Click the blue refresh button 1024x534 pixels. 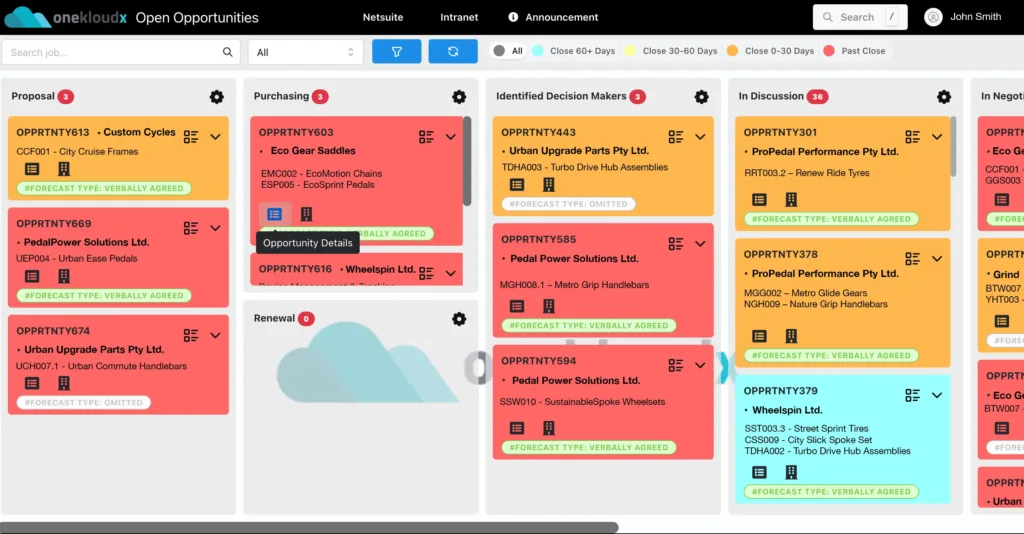pyautogui.click(x=453, y=52)
